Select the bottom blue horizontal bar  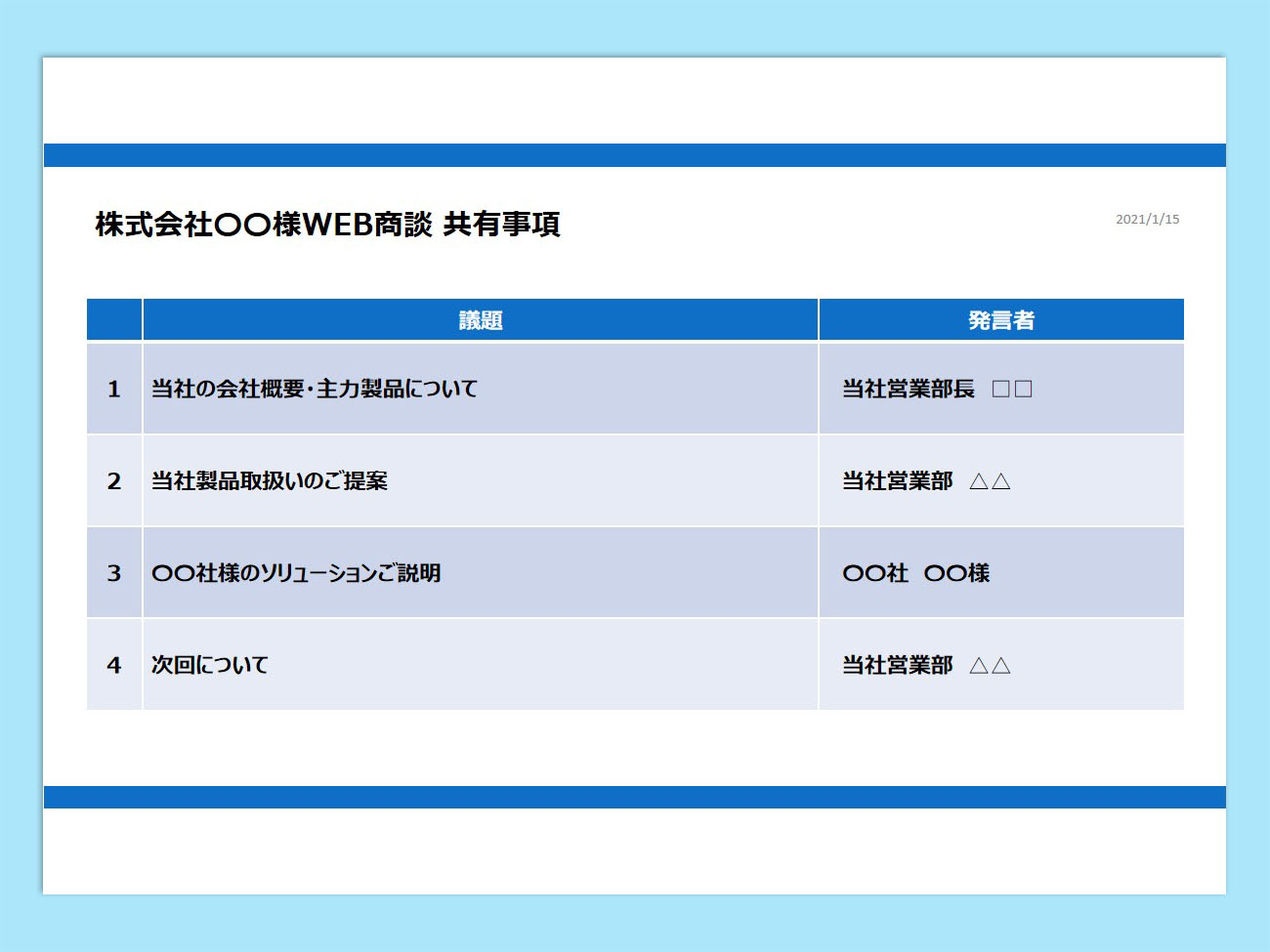[635, 797]
